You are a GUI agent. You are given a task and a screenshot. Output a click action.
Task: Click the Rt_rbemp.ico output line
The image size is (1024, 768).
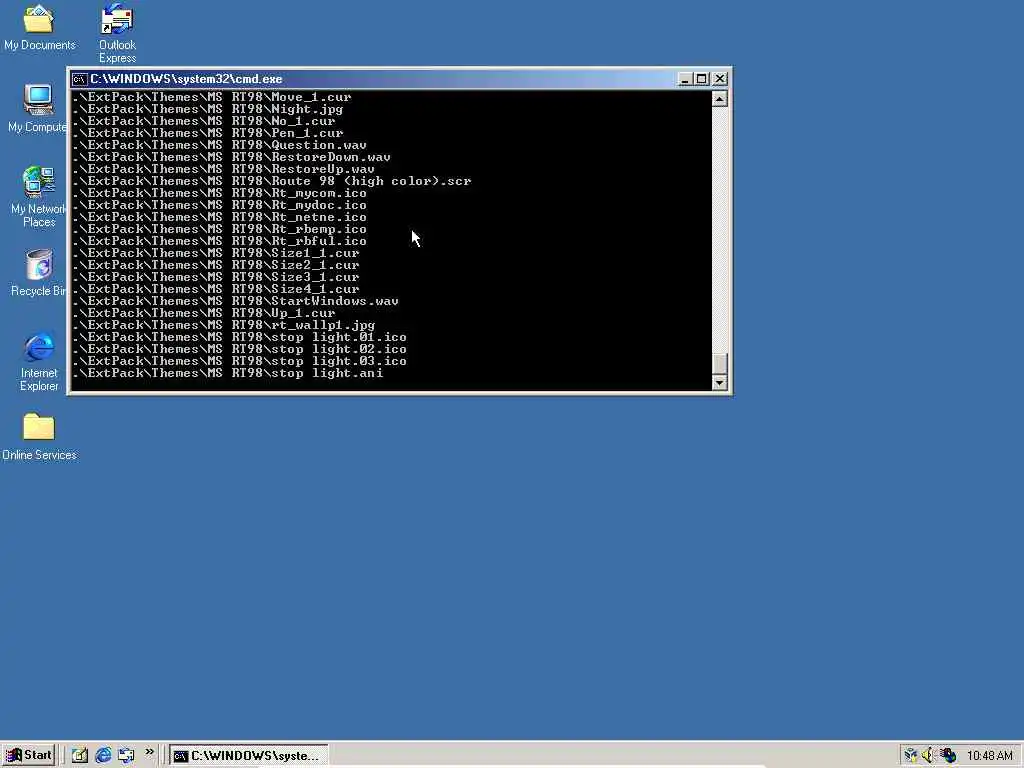[220, 229]
